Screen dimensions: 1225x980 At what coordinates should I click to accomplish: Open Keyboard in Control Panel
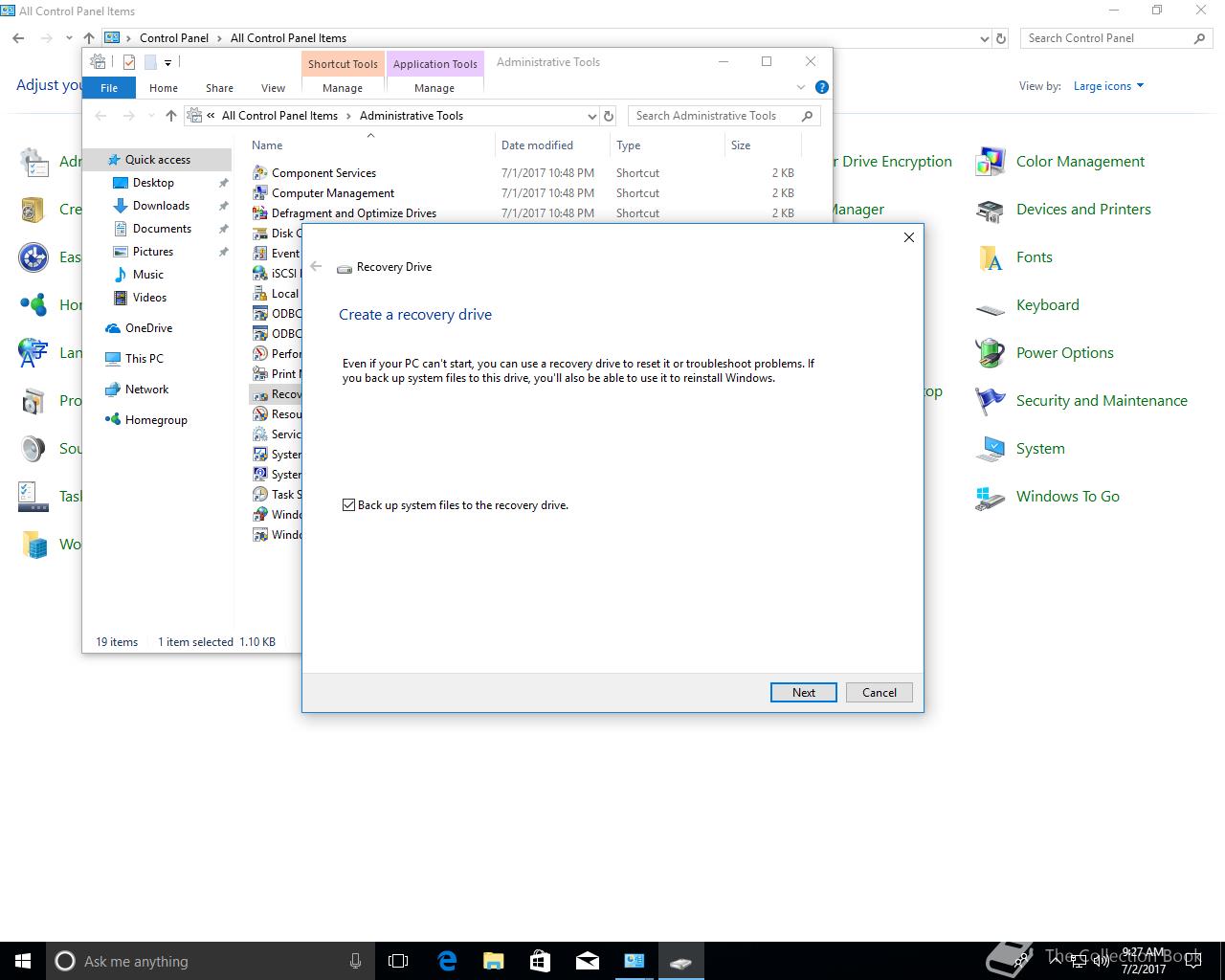pyautogui.click(x=1047, y=305)
